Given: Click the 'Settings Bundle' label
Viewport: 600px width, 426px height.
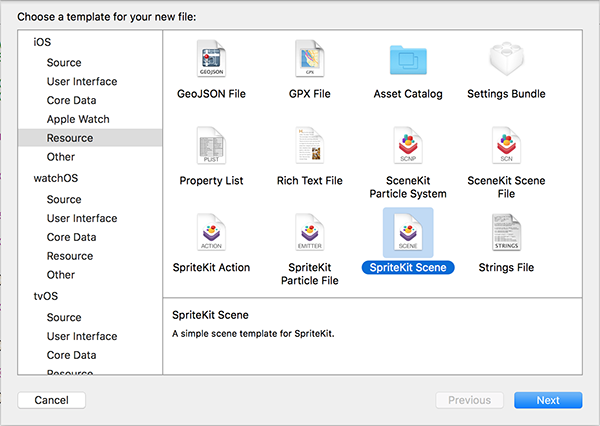Looking at the screenshot, I should [506, 94].
